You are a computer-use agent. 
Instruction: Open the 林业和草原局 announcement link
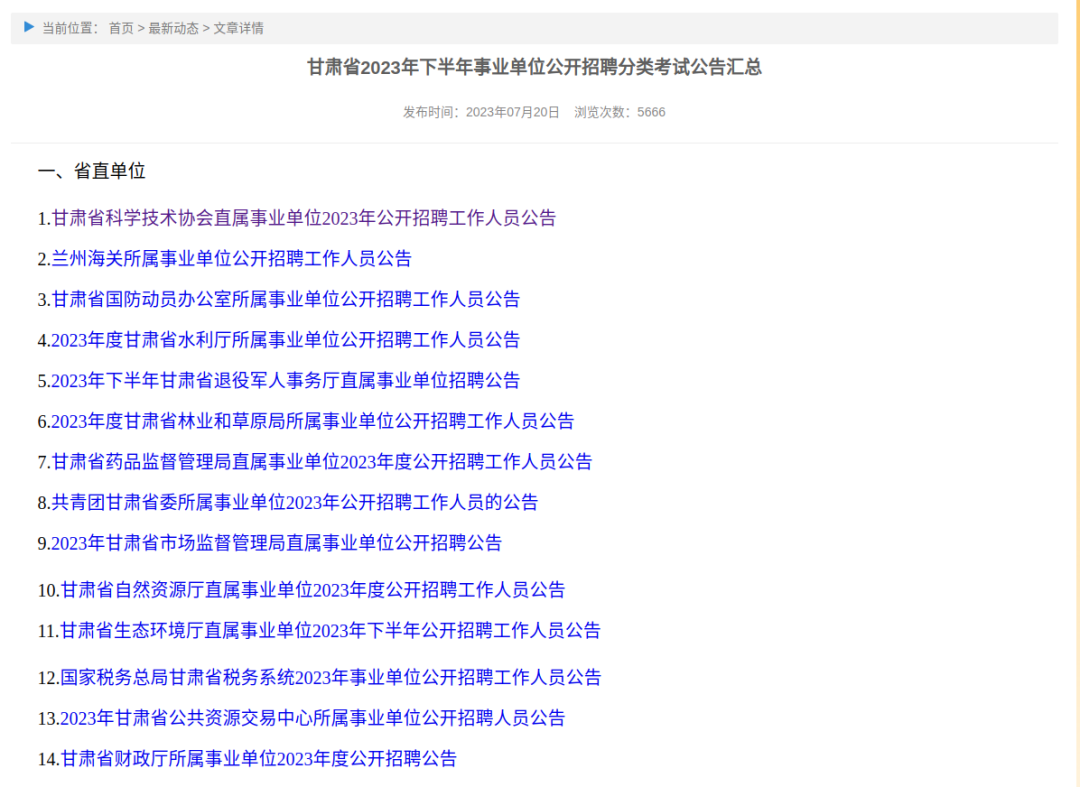pos(310,421)
